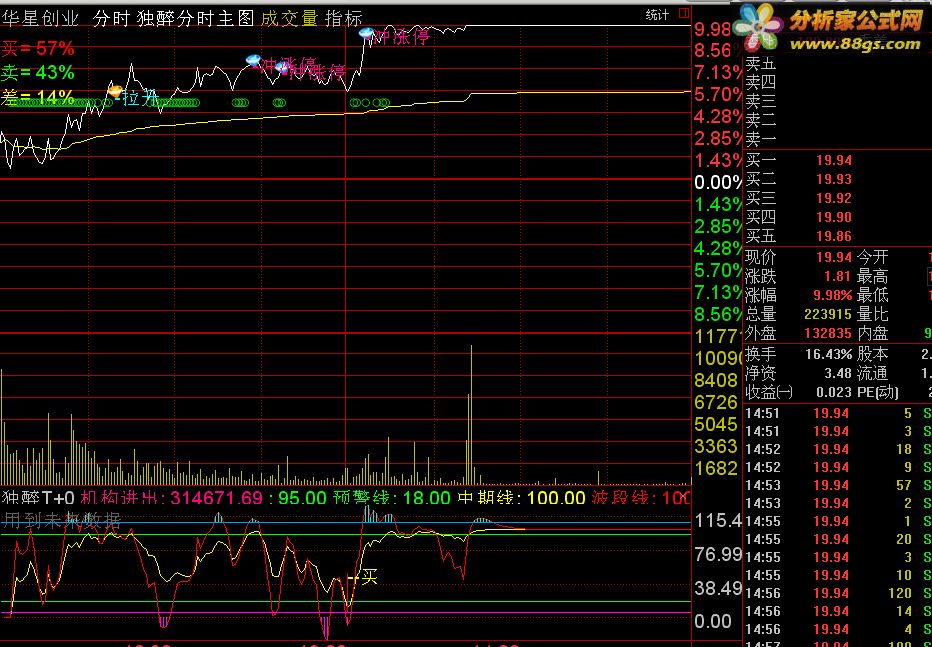Click the 今开 label
This screenshot has width=932, height=647.
873,257
